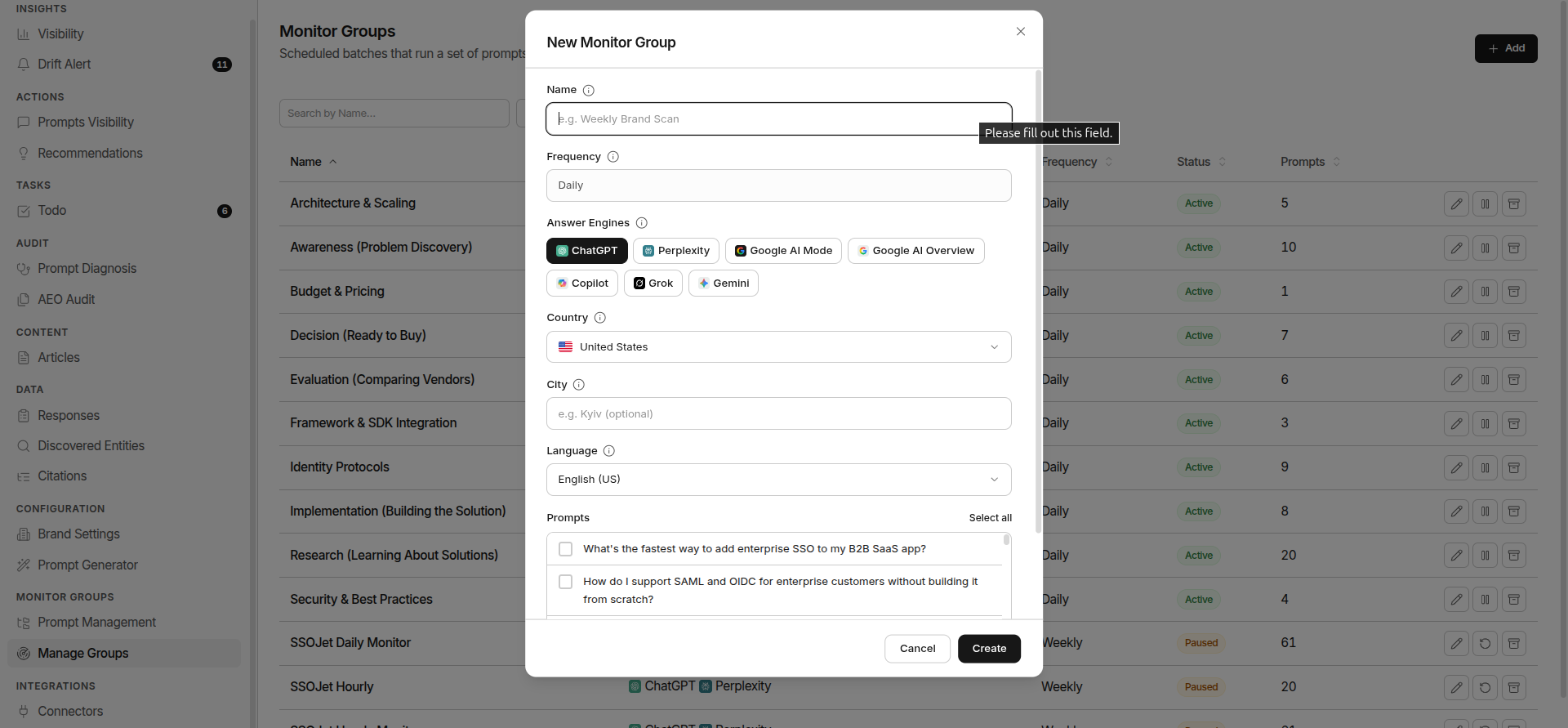
Task: Click Select all prompts link
Action: tap(990, 518)
